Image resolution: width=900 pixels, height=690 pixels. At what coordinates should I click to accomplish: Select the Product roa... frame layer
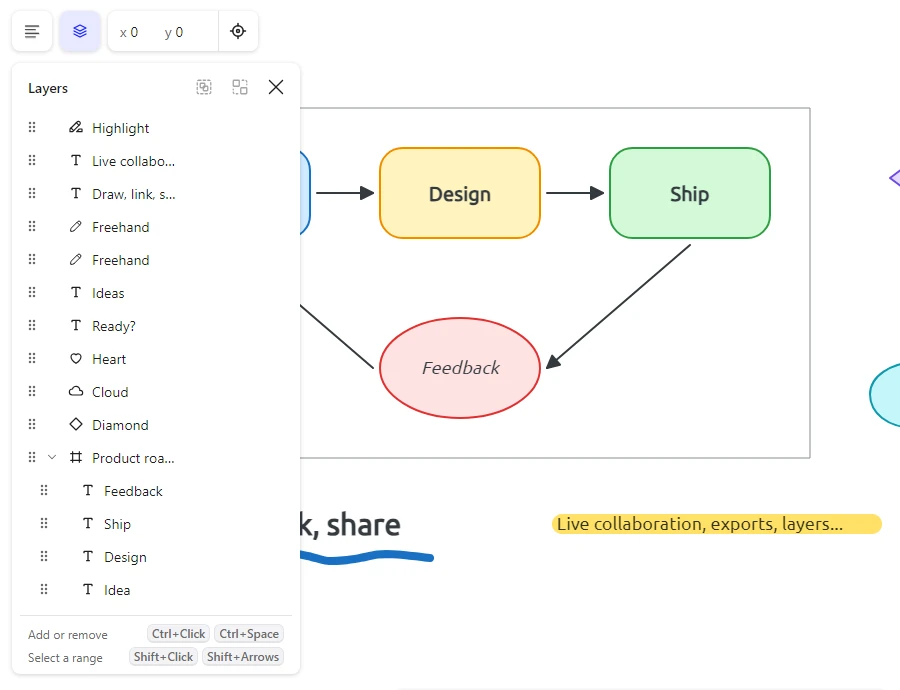pos(156,458)
